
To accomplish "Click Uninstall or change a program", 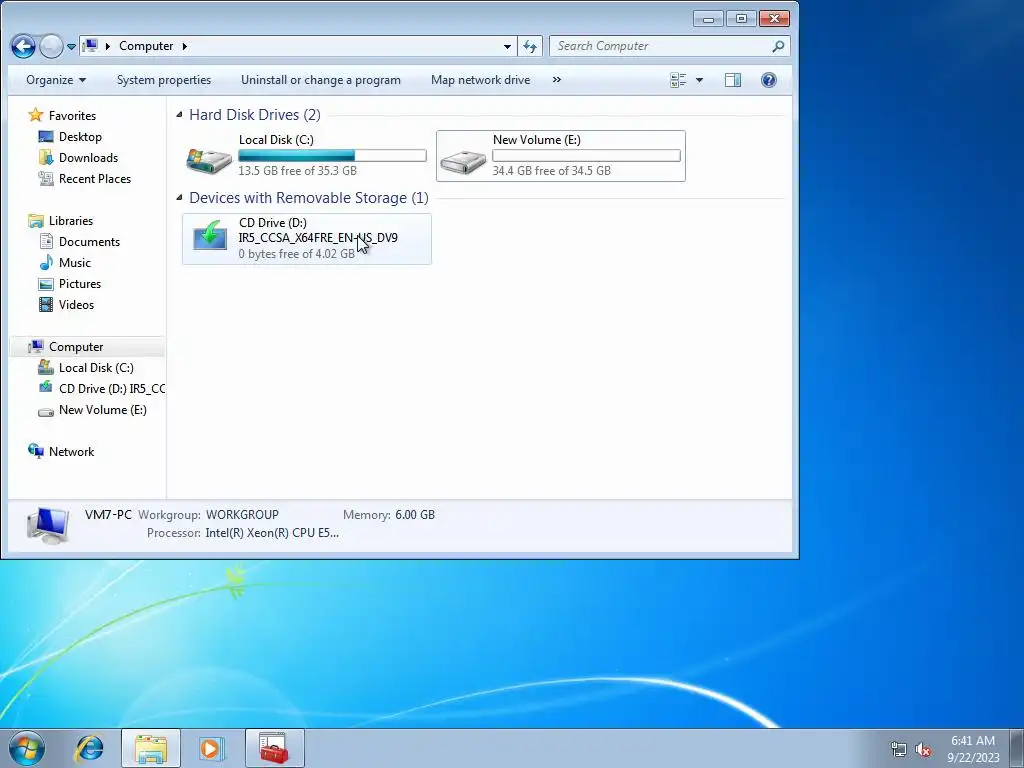I will tap(321, 80).
